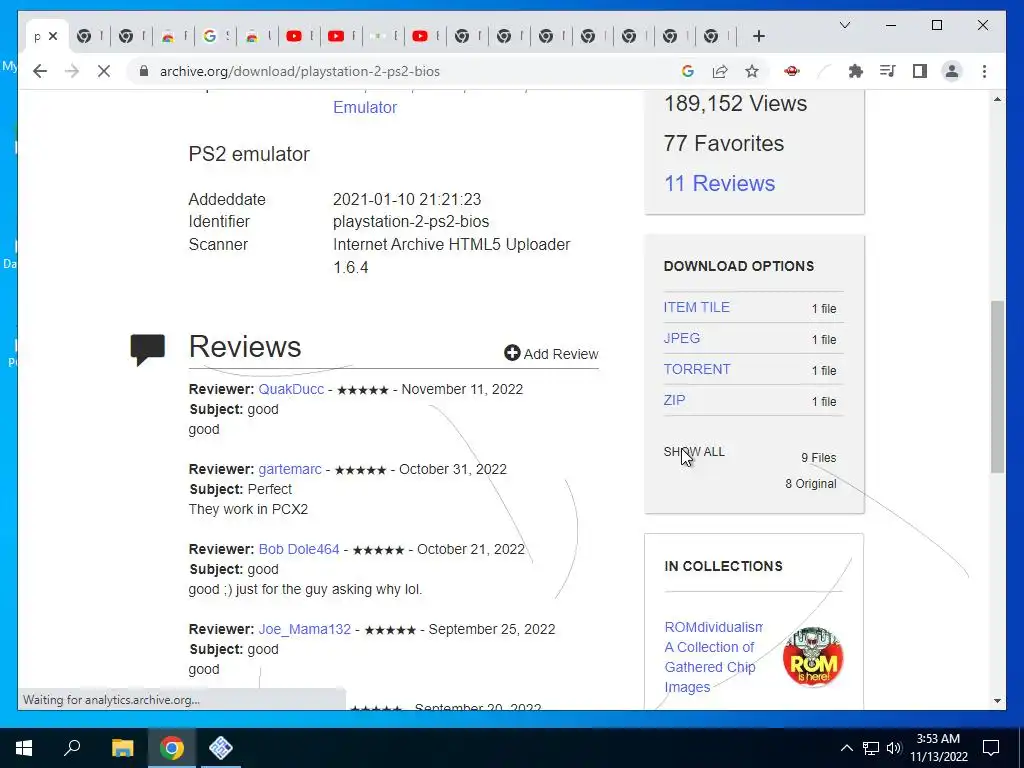The width and height of the screenshot is (1024, 768).
Task: Select the '9 Files' count text
Action: pos(819,458)
